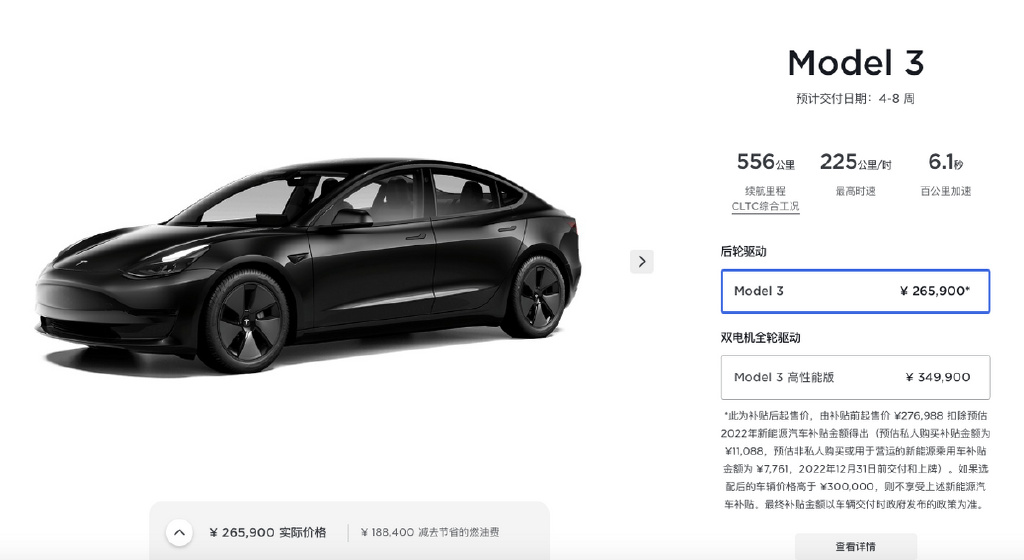Show the next car image with arrow
The width and height of the screenshot is (1024, 560).
pos(641,262)
